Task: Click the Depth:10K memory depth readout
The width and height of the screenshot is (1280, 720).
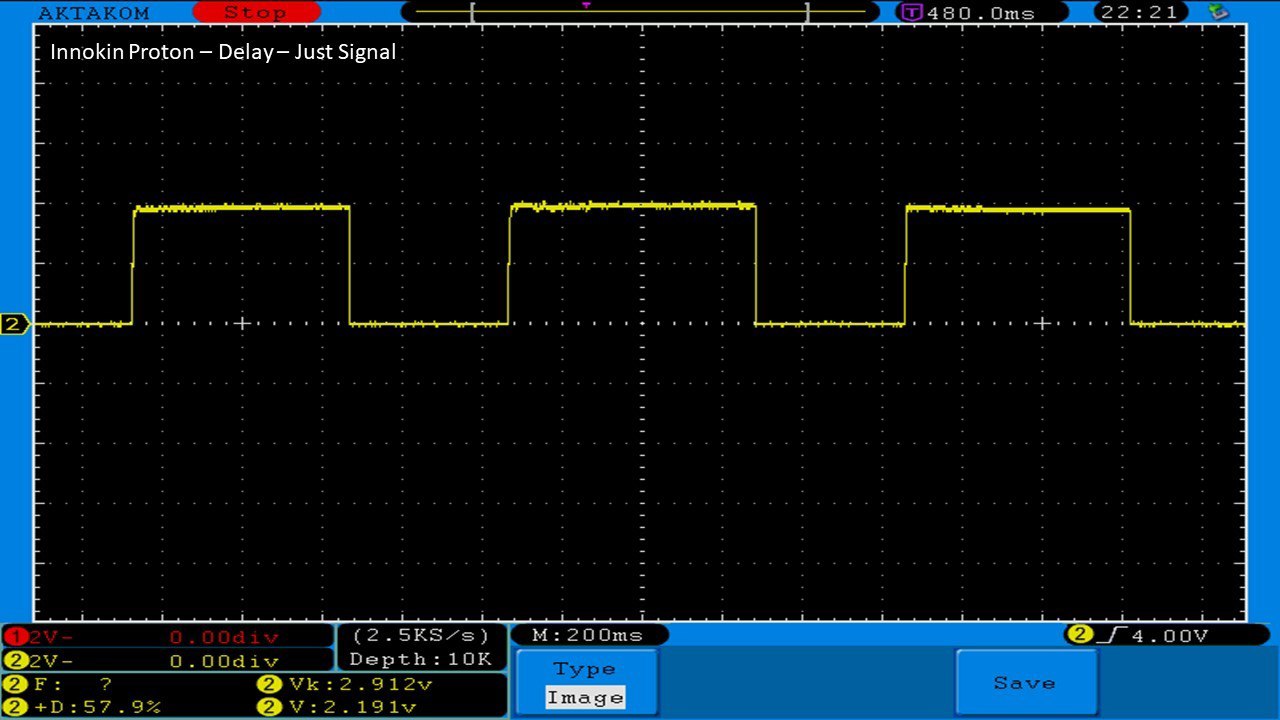Action: pyautogui.click(x=421, y=659)
